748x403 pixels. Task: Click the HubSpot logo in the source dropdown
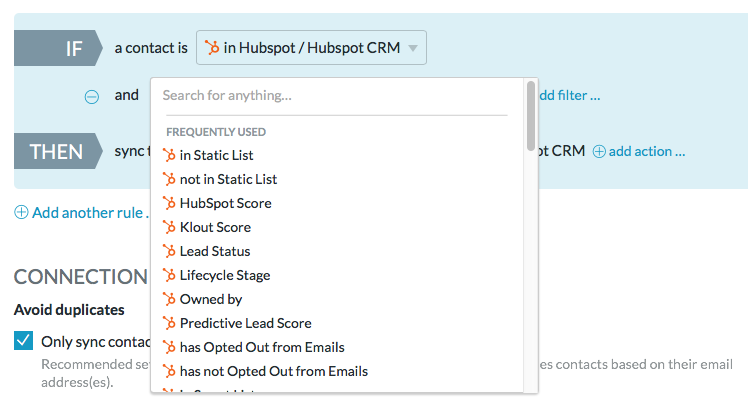click(212, 47)
